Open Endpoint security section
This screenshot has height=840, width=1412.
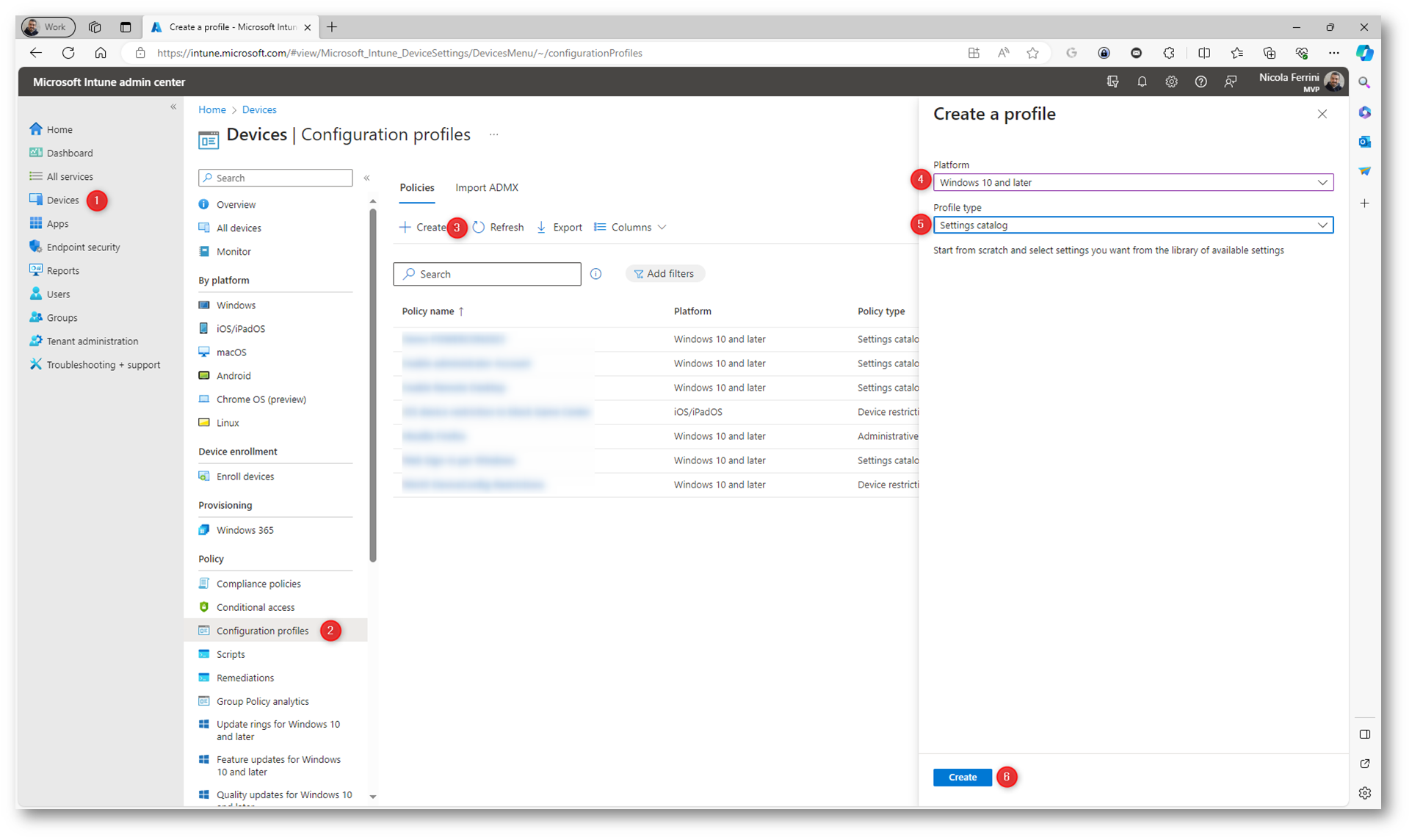pyautogui.click(x=75, y=247)
